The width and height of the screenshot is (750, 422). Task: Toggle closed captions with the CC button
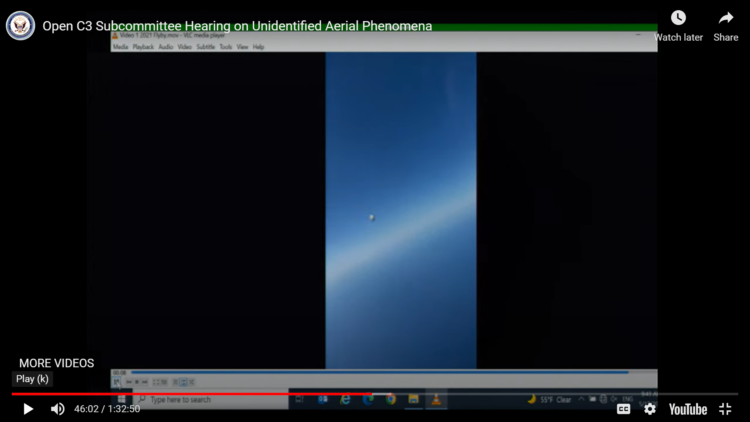(623, 409)
